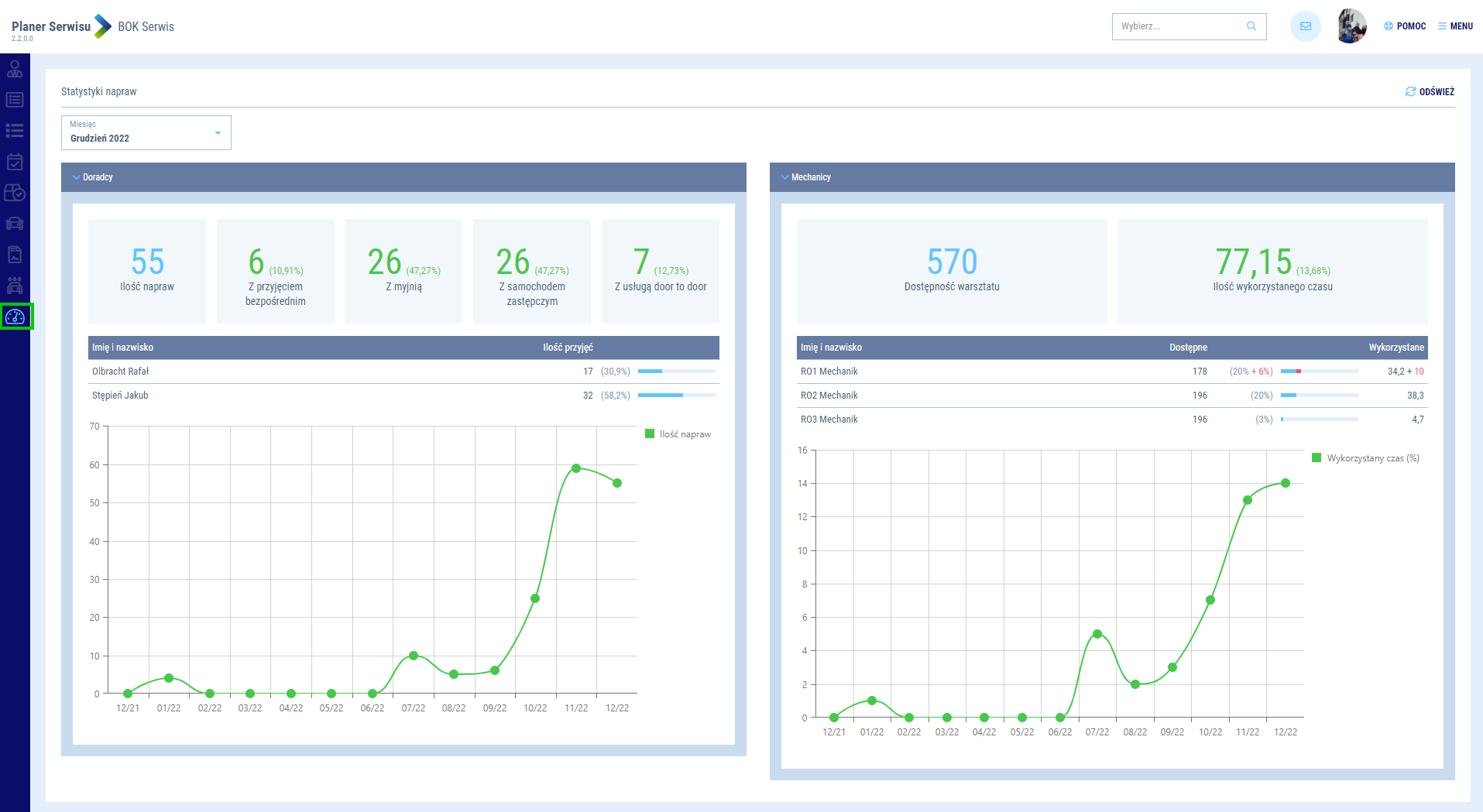Collapse the Mechanicy panel
Screen dimensions: 1483x812
(x=805, y=177)
